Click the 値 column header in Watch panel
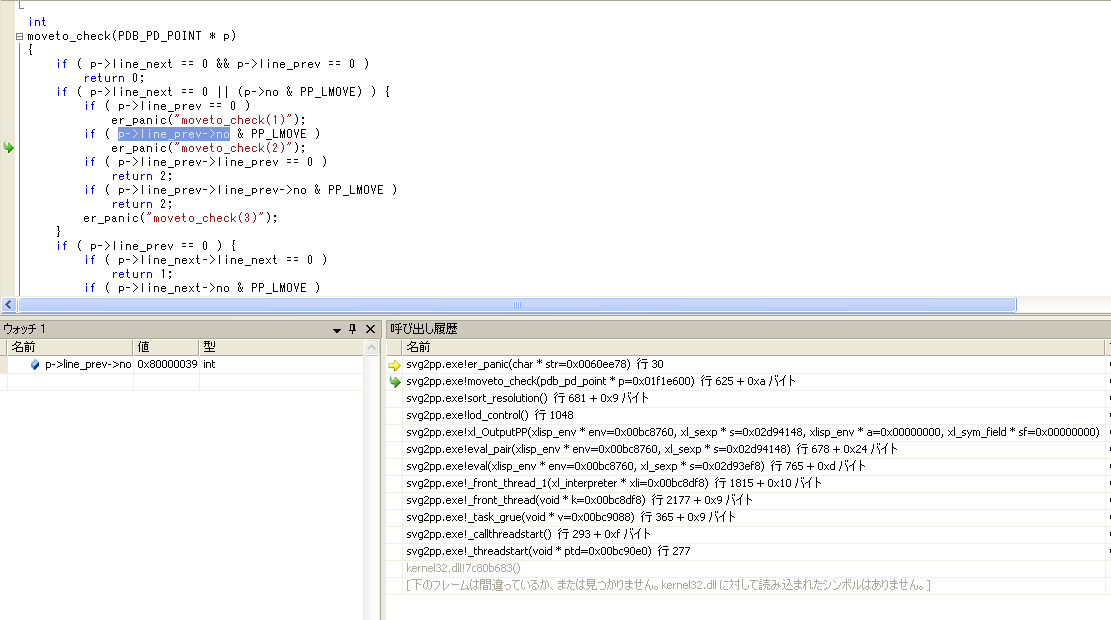 tap(166, 346)
